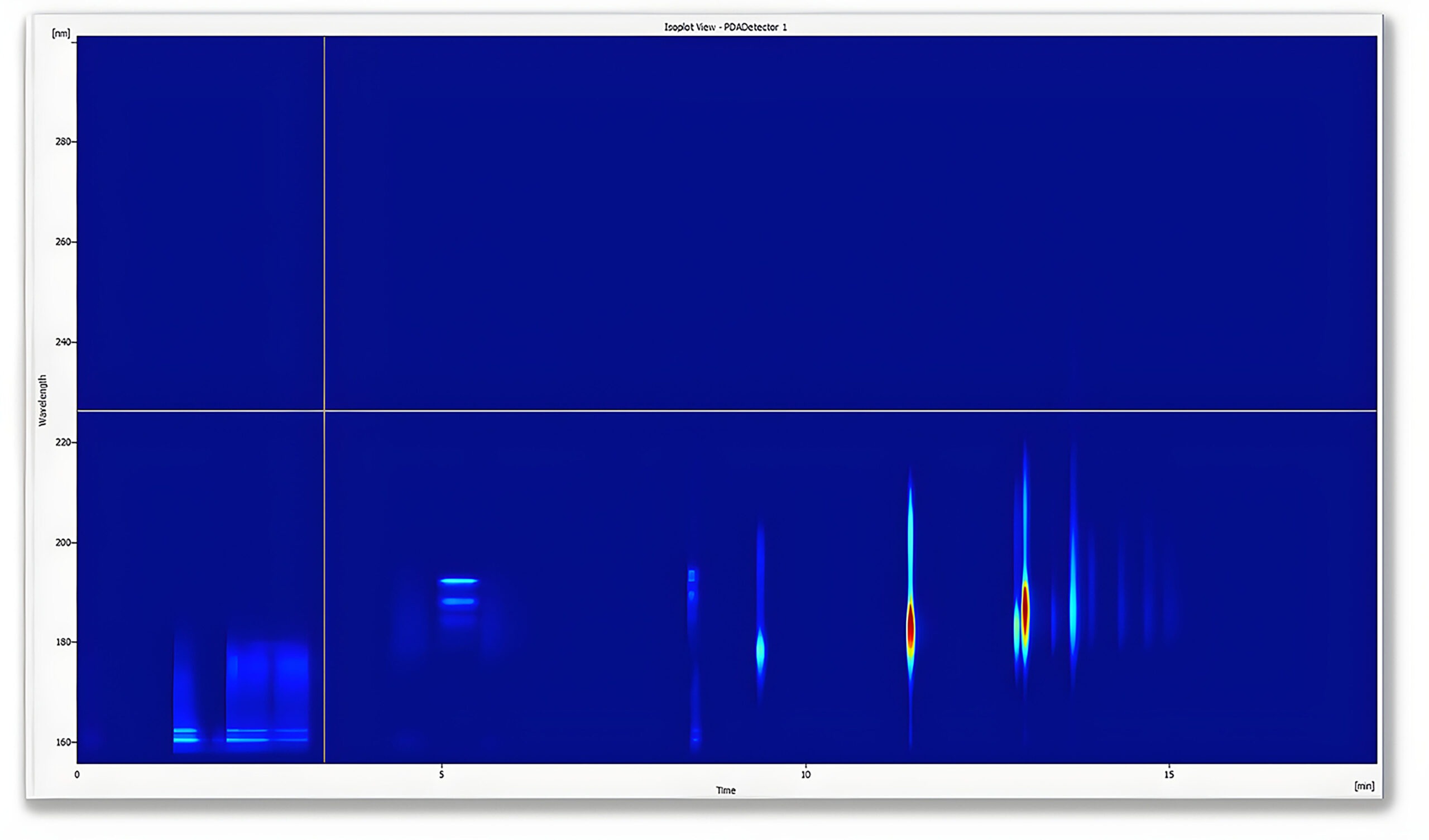Click the 200 tick on wavelength axis
This screenshot has height=840, width=1429.
click(x=63, y=543)
